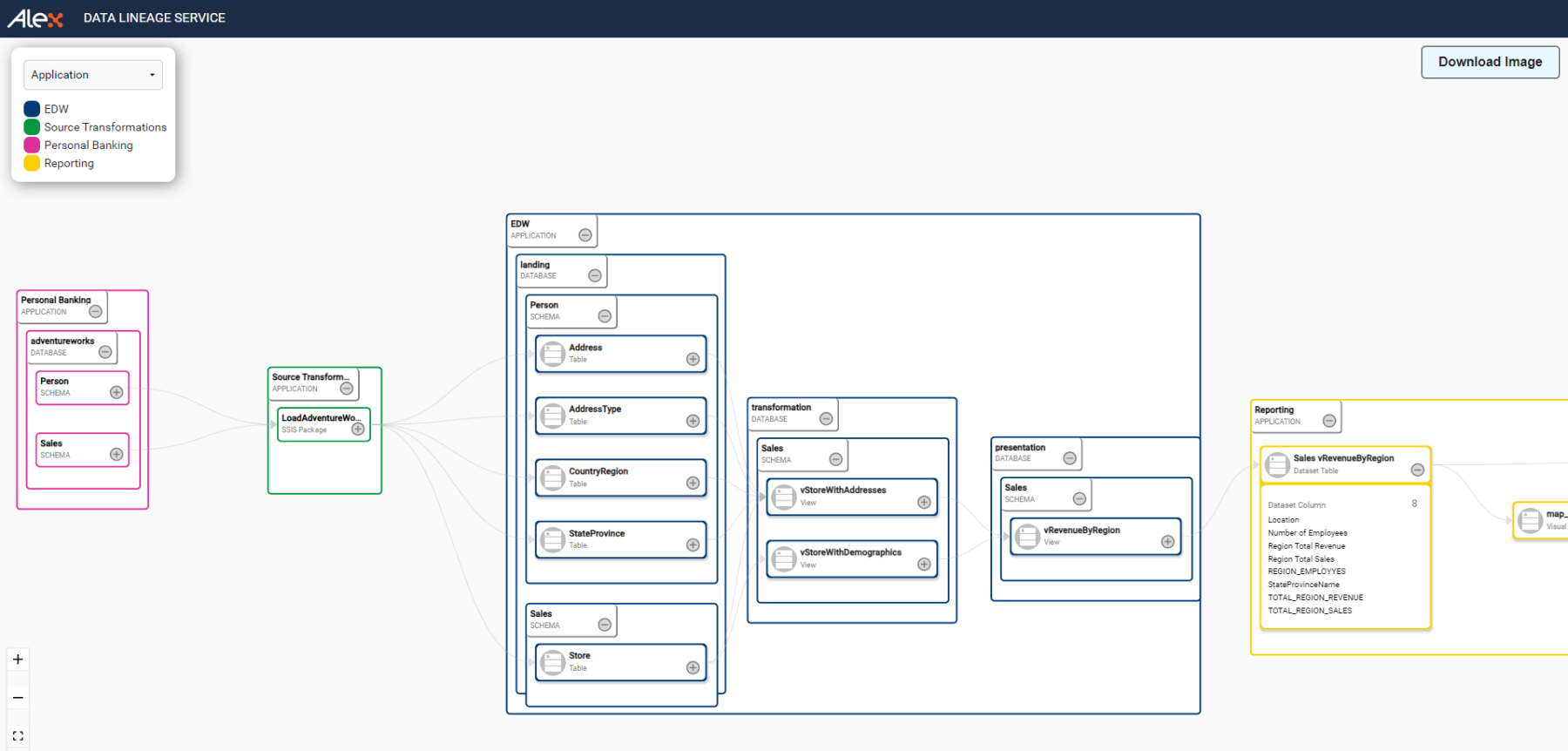Click the EDW blue legend swatch
Viewport: 1568px width, 751px height.
click(32, 109)
